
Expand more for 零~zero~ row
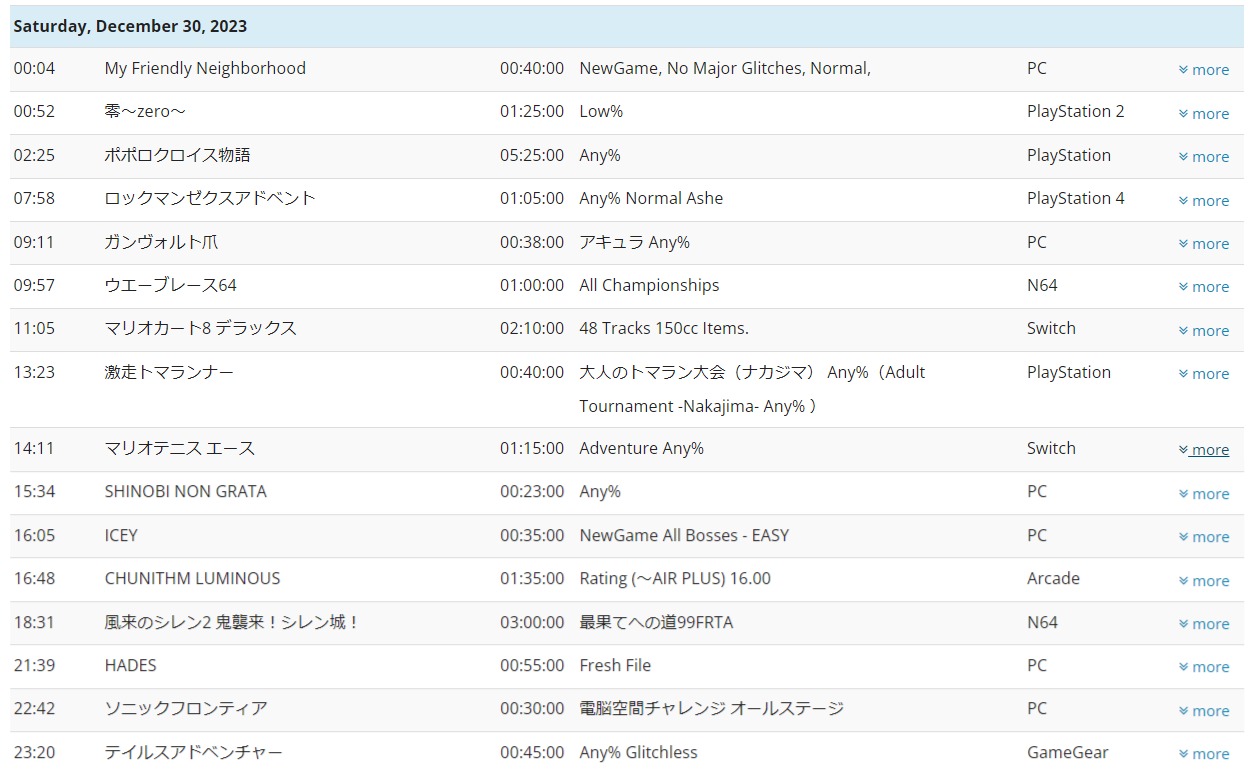pyautogui.click(x=1204, y=113)
